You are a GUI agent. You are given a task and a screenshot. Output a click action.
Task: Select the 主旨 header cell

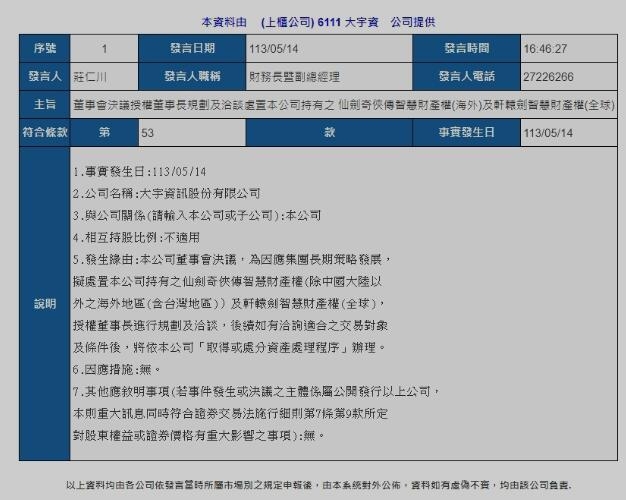pyautogui.click(x=45, y=105)
